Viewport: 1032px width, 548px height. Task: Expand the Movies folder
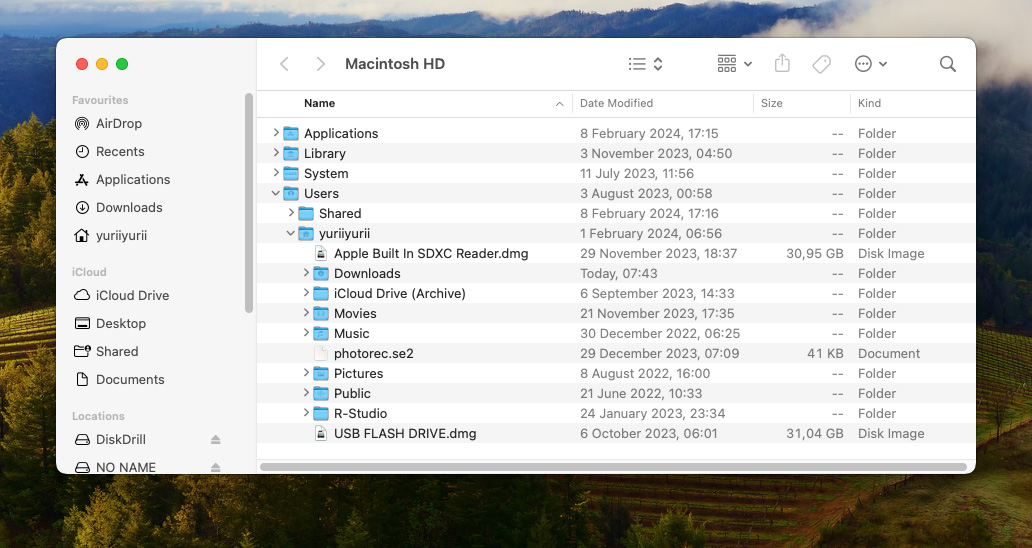pos(306,313)
